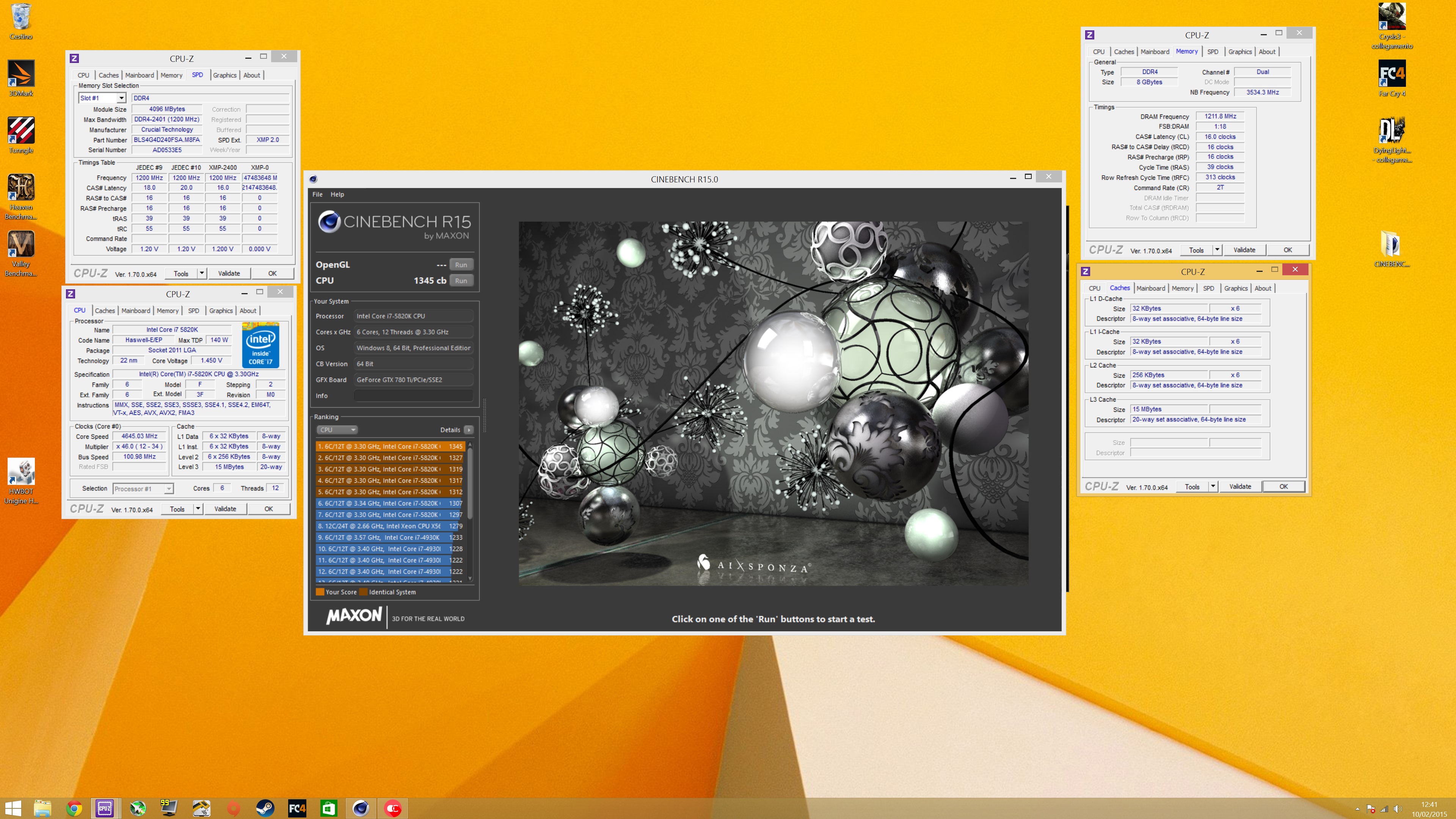Image resolution: width=1456 pixels, height=819 pixels.
Task: Open the Cinebench File menu
Action: click(318, 194)
